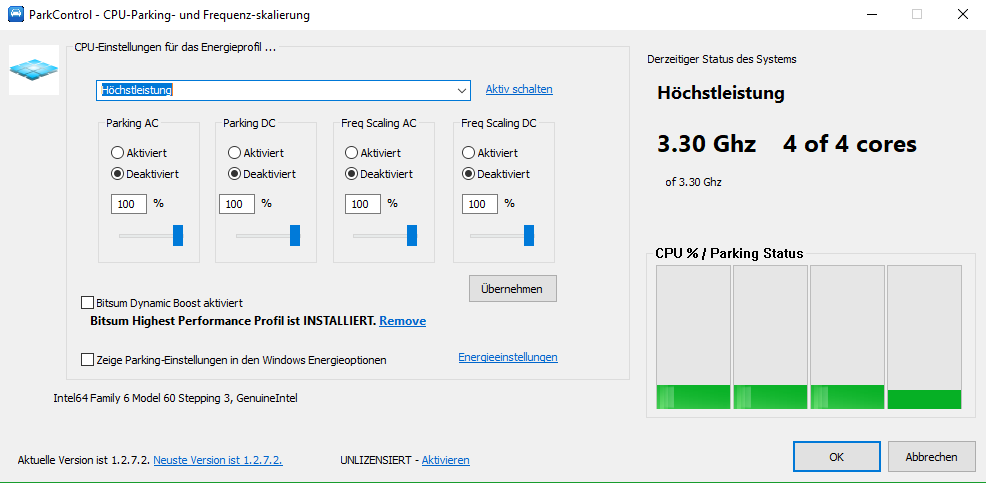This screenshot has height=483, width=986.
Task: Open the Energieeinstellungen link
Action: click(508, 357)
